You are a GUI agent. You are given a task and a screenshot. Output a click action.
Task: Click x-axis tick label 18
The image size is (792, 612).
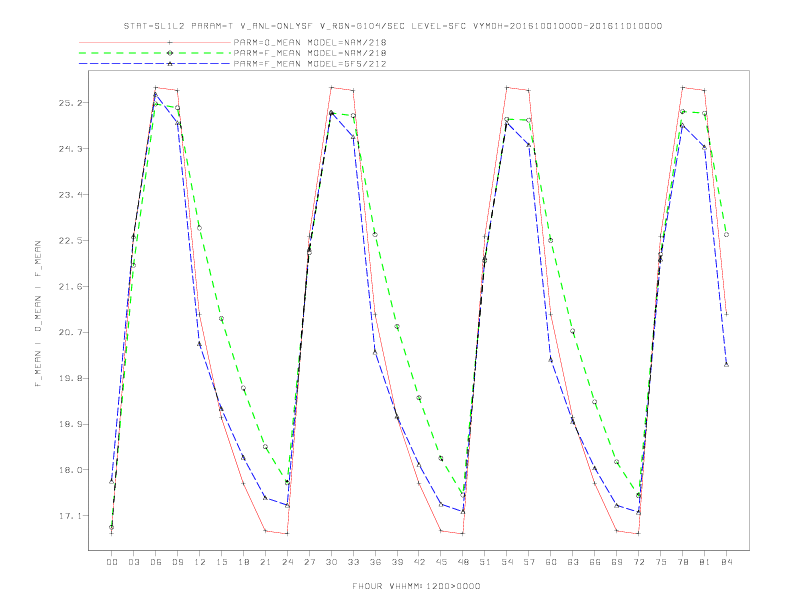[243, 562]
